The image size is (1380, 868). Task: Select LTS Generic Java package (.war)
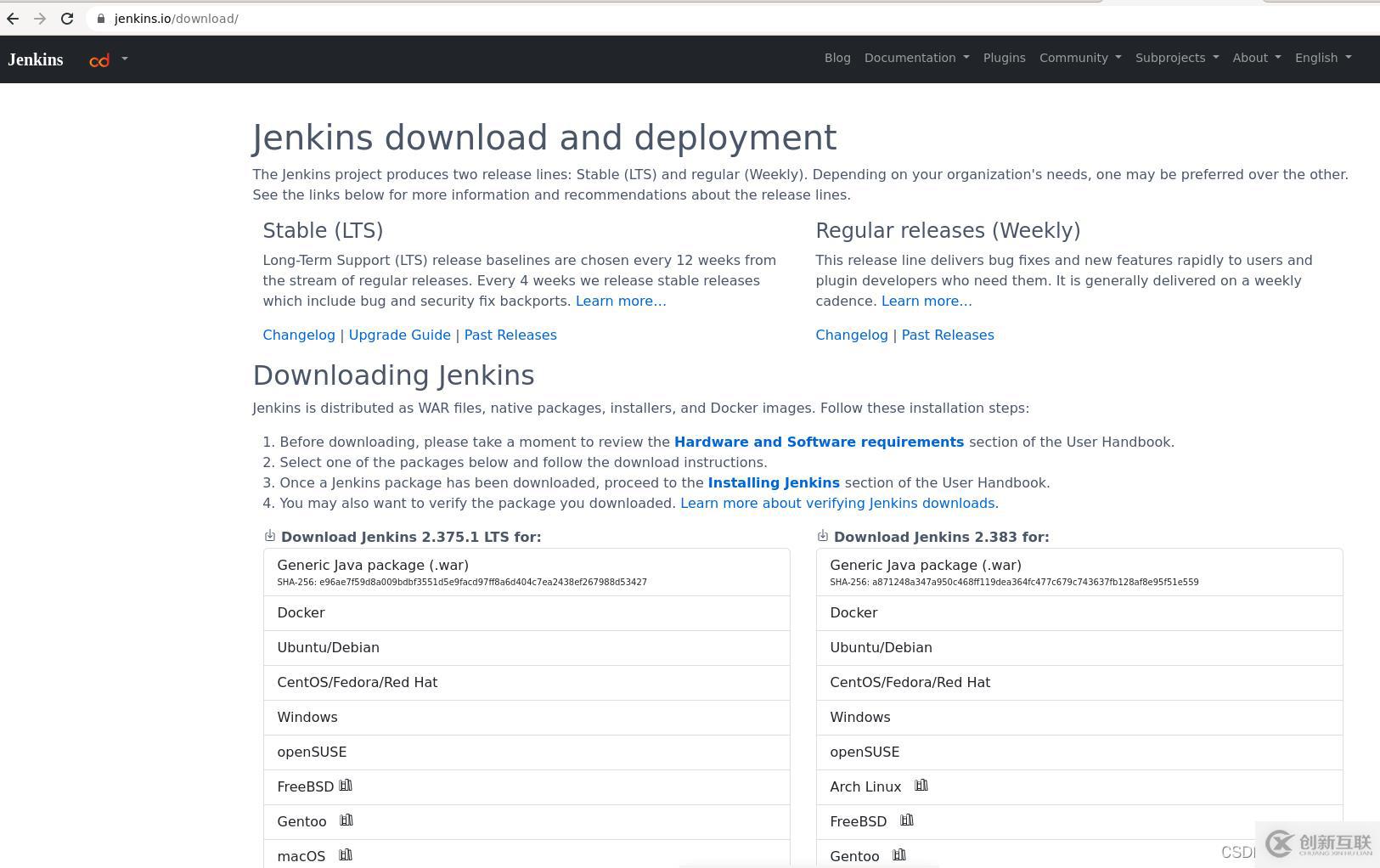pyautogui.click(x=373, y=566)
